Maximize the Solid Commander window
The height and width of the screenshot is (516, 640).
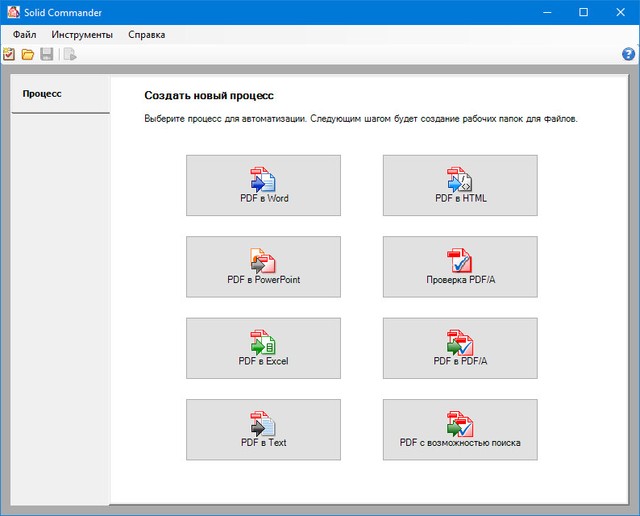(x=583, y=12)
